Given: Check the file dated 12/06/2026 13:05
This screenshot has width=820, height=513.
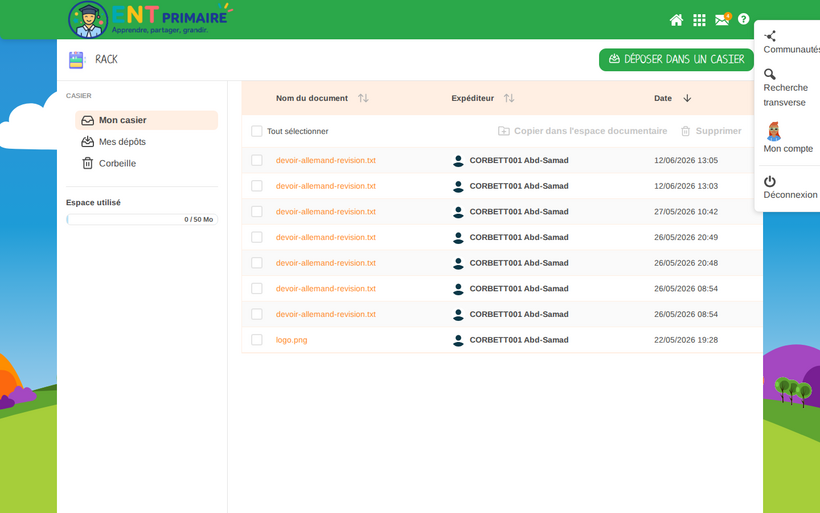Looking at the screenshot, I should click(257, 160).
